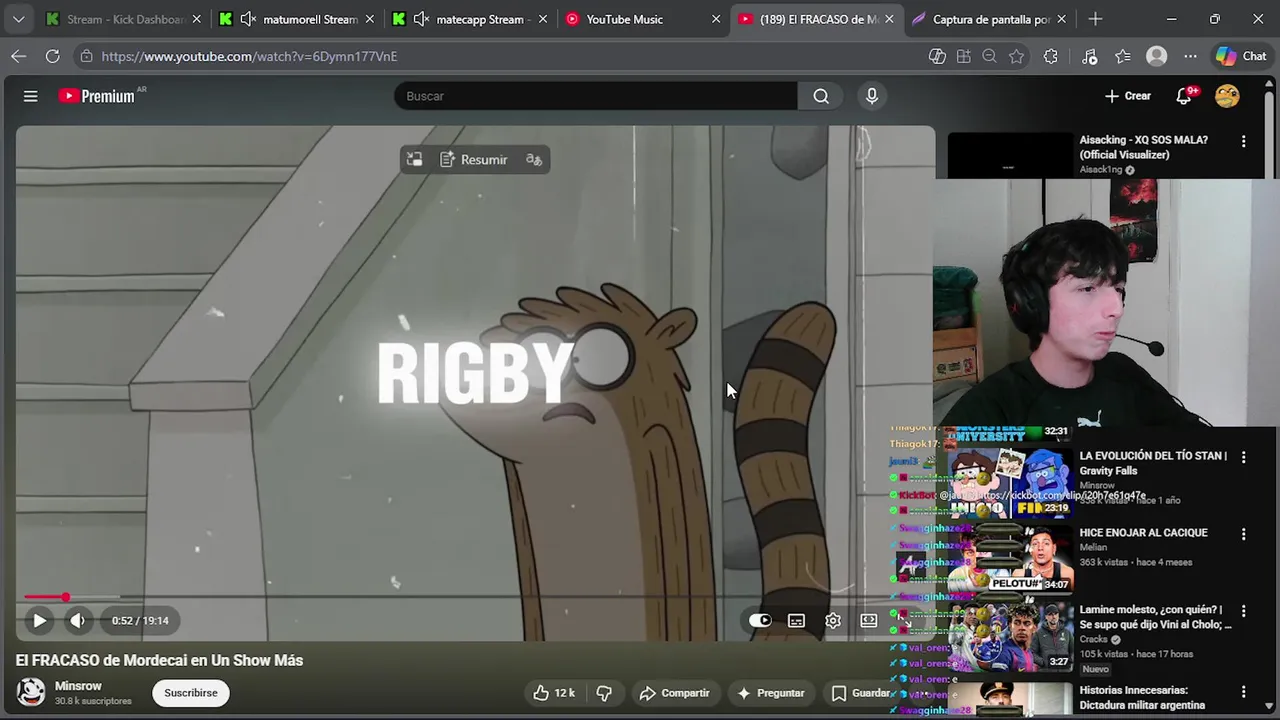
Task: Open the apps grid icon in address bar
Action: pyautogui.click(x=964, y=56)
